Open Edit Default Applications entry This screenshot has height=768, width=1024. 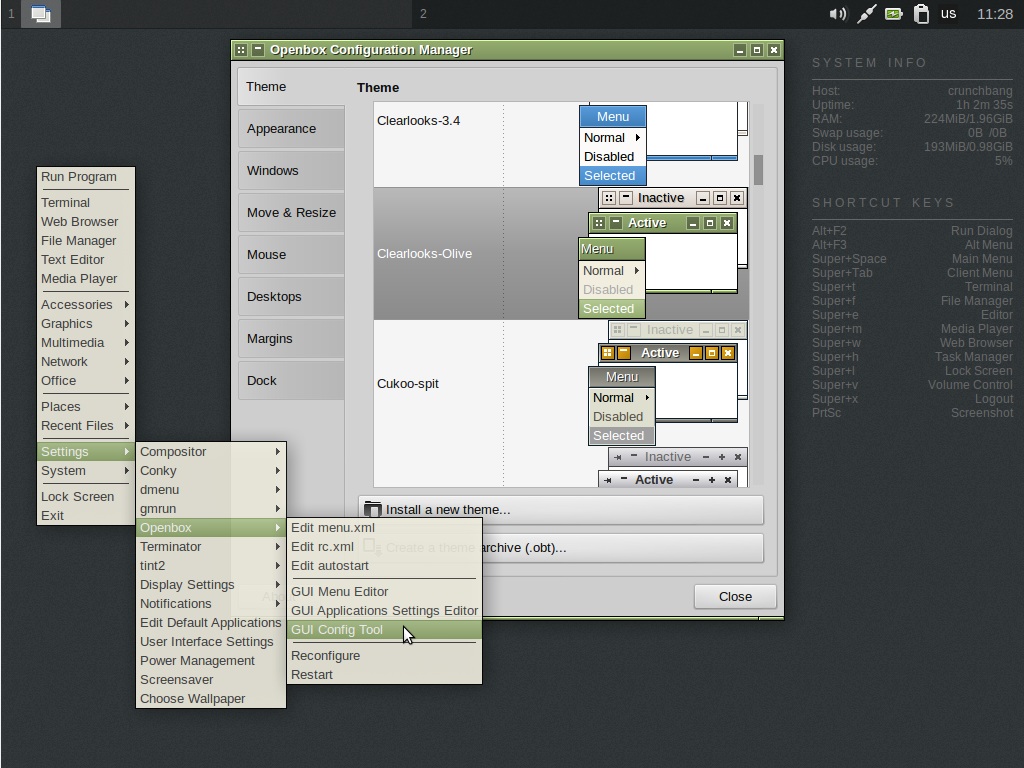[211, 622]
